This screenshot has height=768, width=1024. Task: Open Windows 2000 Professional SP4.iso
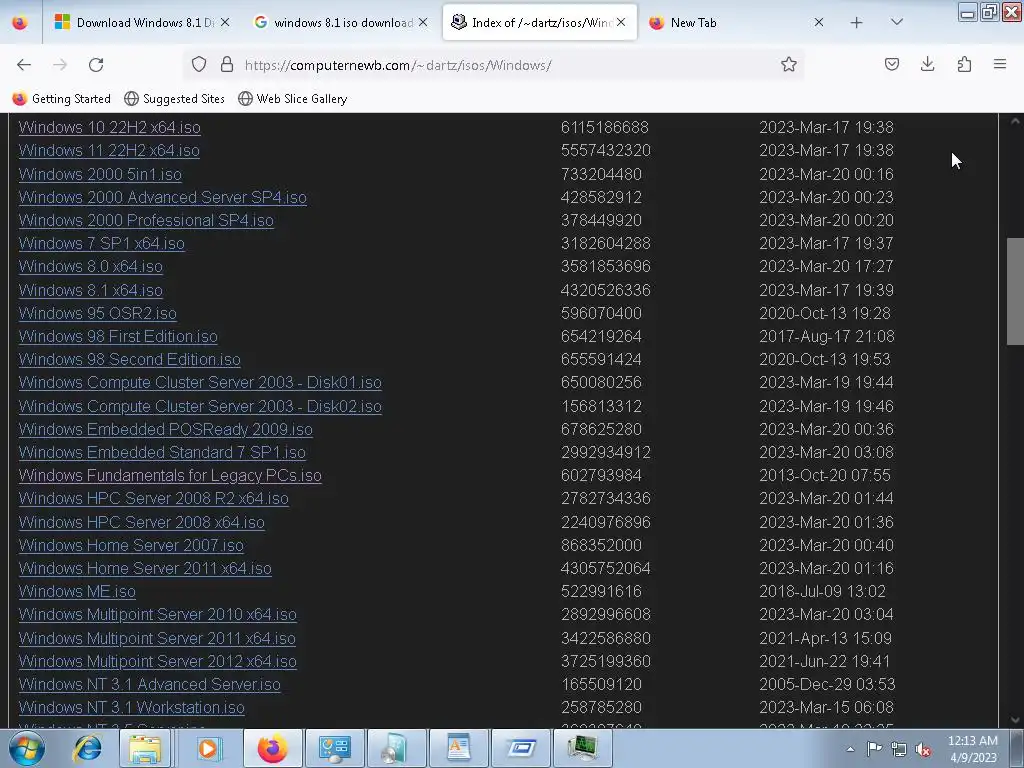tap(146, 220)
